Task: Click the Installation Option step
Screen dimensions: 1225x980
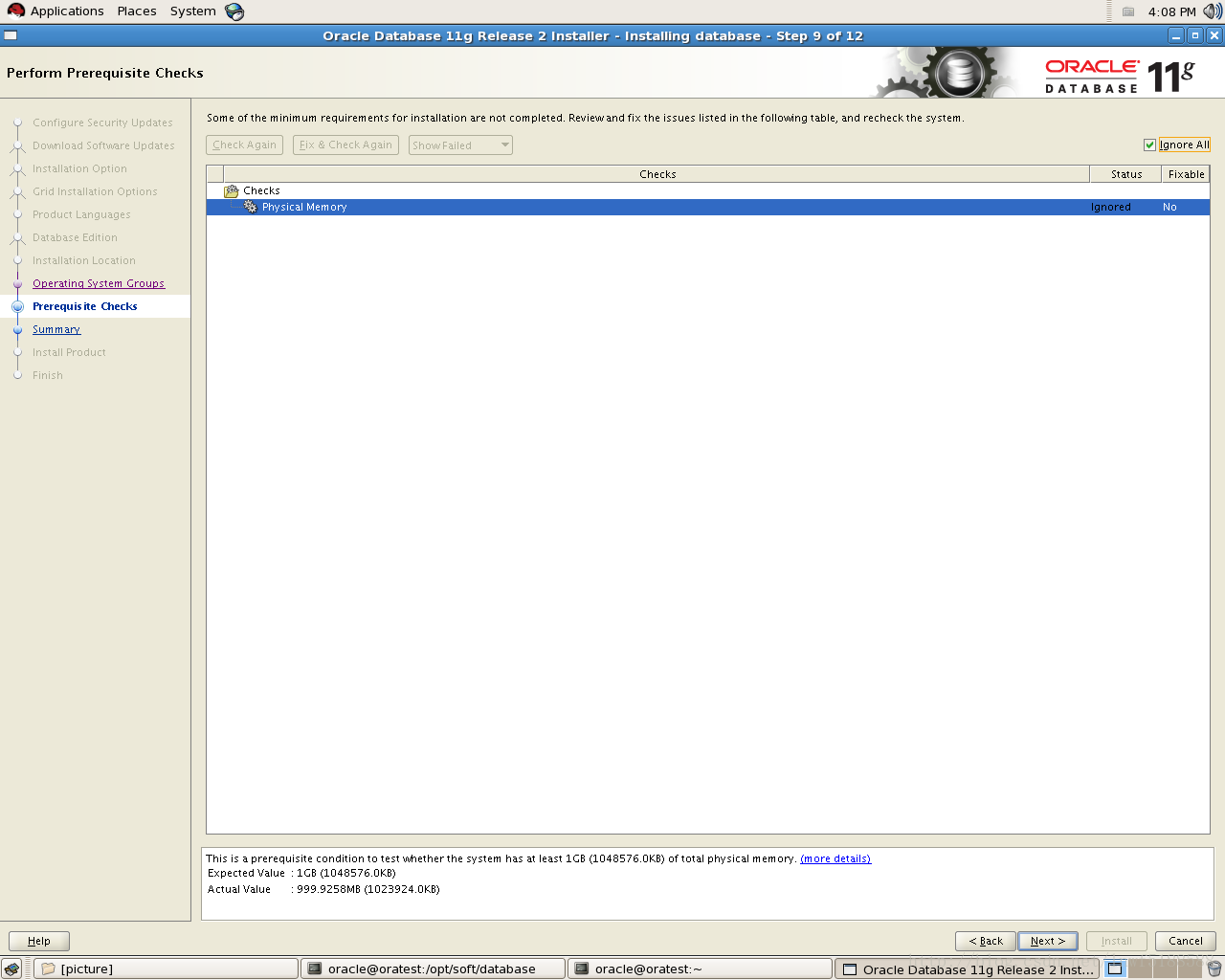Action: click(79, 168)
